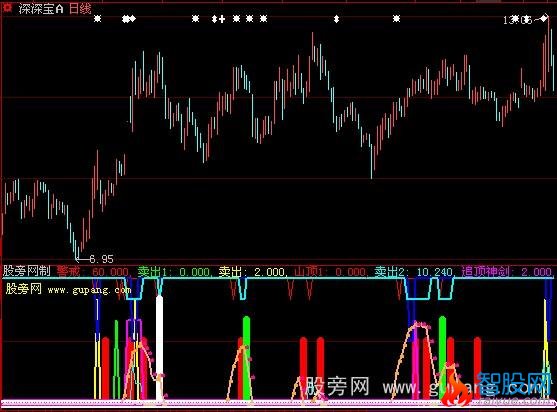
Task: Click the star marker above the mid-right trough
Action: [396, 18]
